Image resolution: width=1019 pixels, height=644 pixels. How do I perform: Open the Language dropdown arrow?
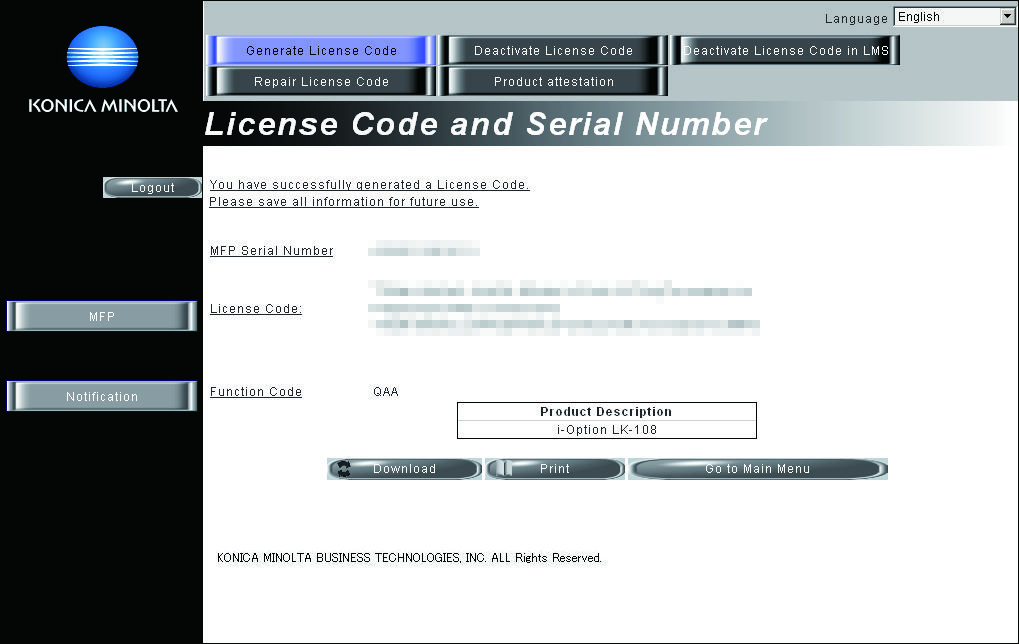[x=1007, y=17]
